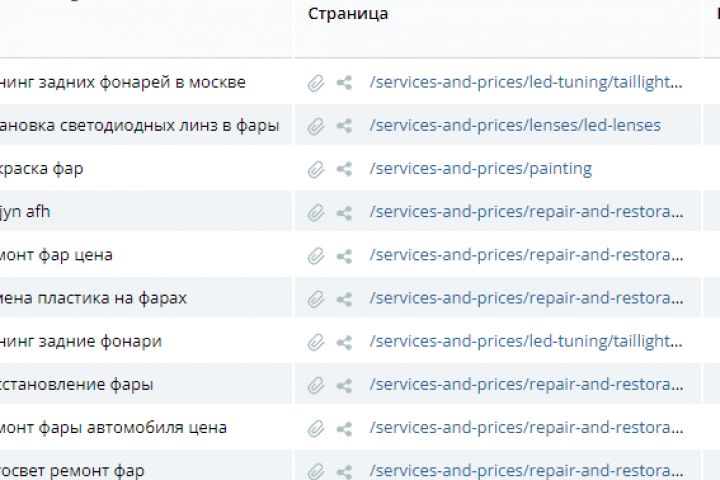Open the led-tuning link in the 'нинг задние фонари' row

(526, 341)
